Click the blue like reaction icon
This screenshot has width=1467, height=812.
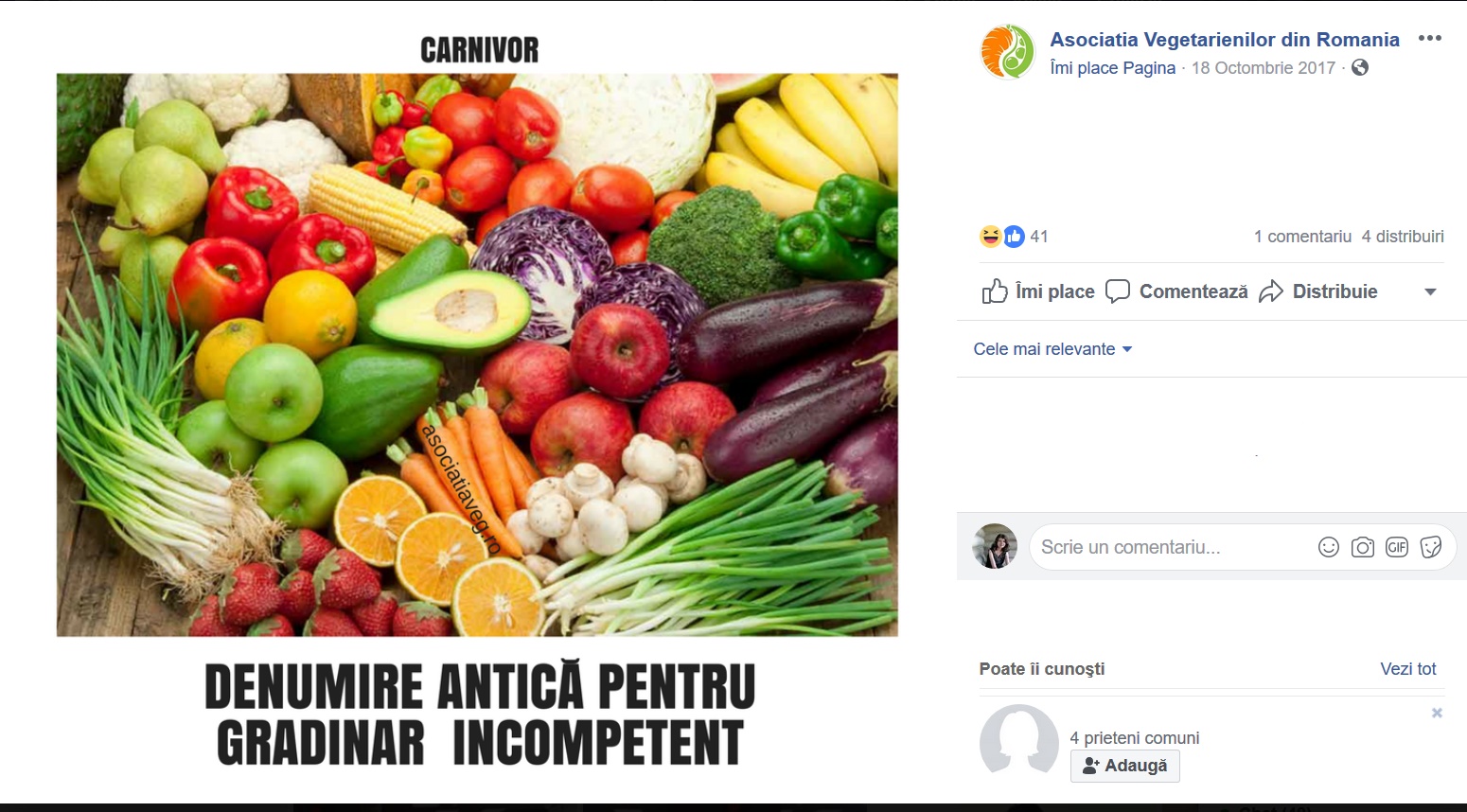tap(1014, 237)
